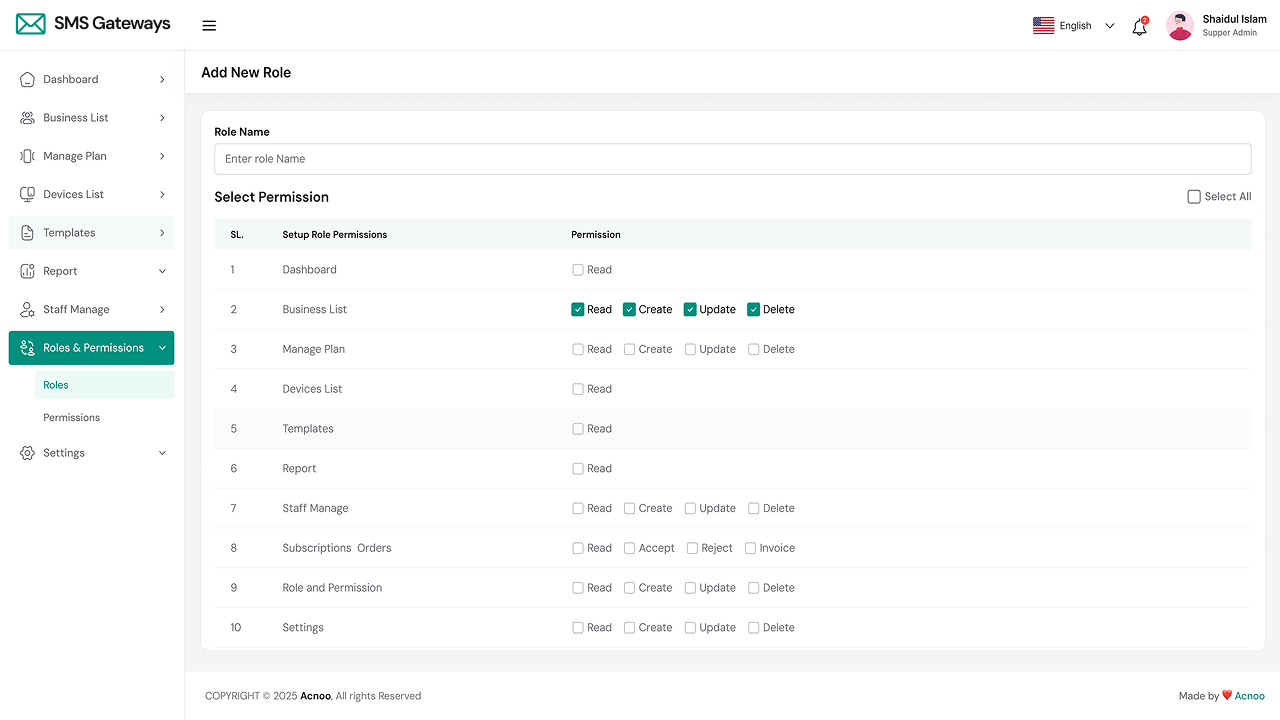
Task: Click the Dashboard home icon in sidebar
Action: tap(28, 80)
